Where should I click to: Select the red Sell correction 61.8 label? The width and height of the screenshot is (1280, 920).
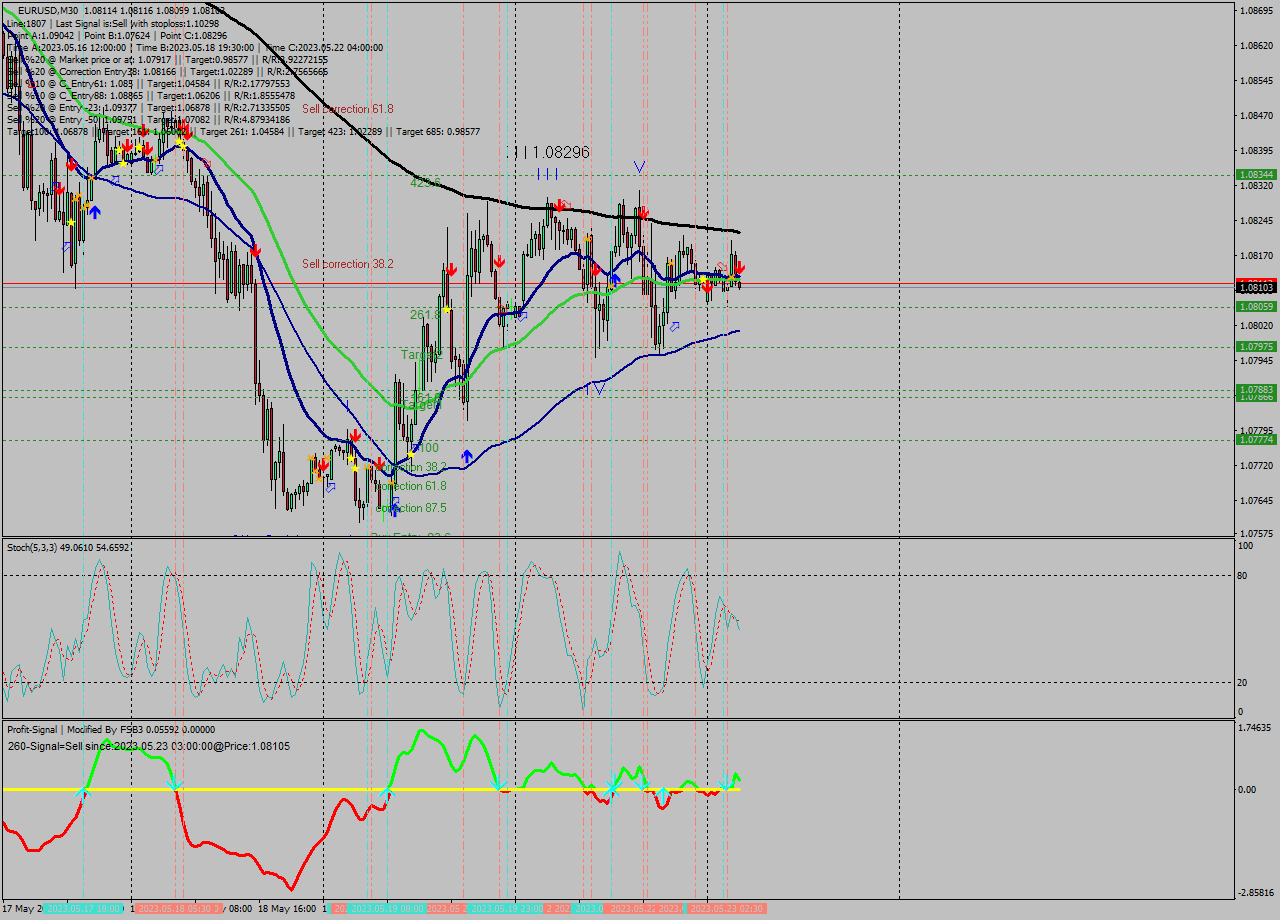click(348, 108)
